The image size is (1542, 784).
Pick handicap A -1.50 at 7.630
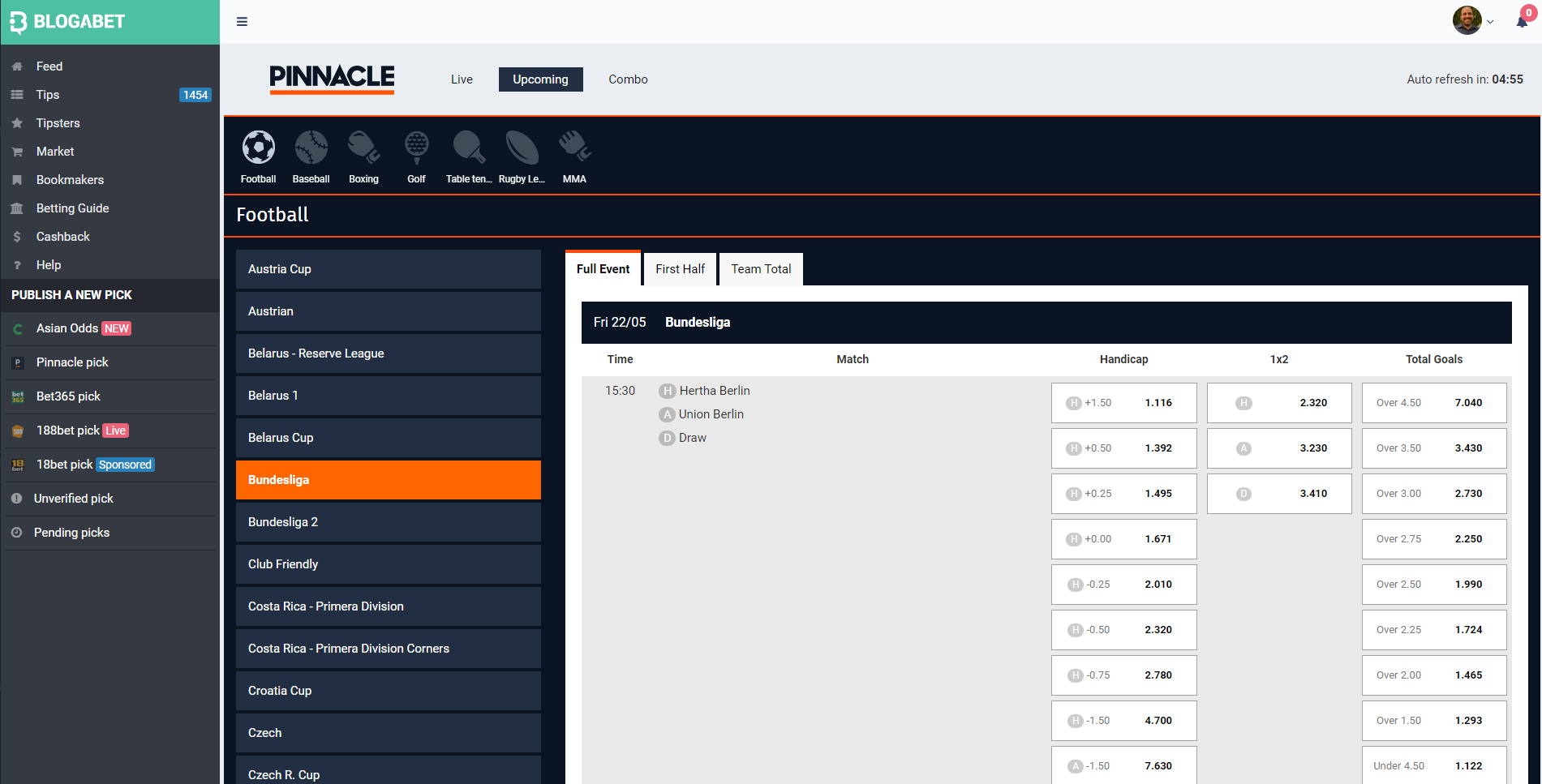coord(1123,765)
